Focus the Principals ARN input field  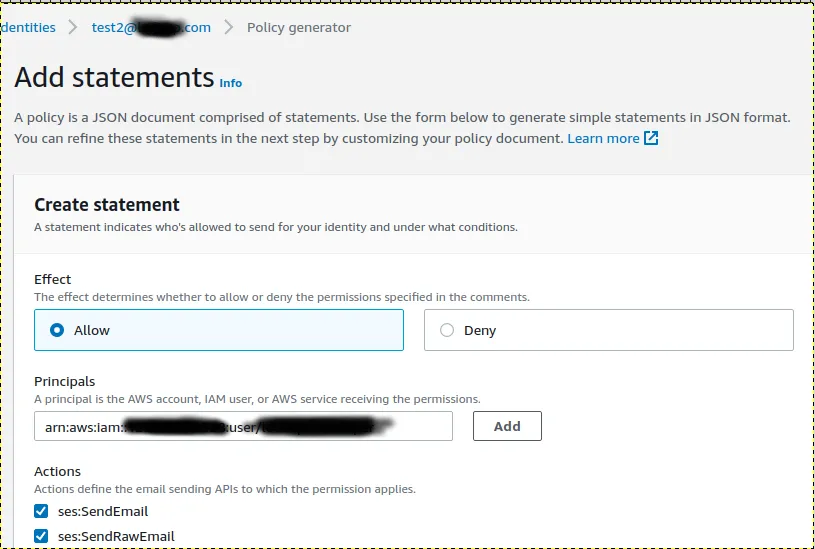243,426
